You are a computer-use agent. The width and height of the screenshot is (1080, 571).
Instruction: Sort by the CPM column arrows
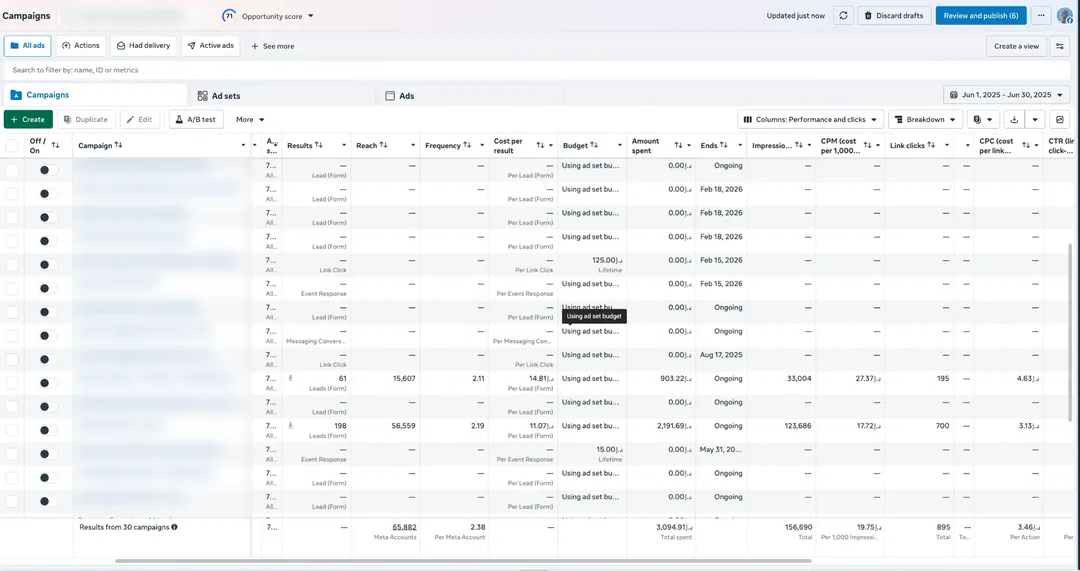tap(867, 145)
